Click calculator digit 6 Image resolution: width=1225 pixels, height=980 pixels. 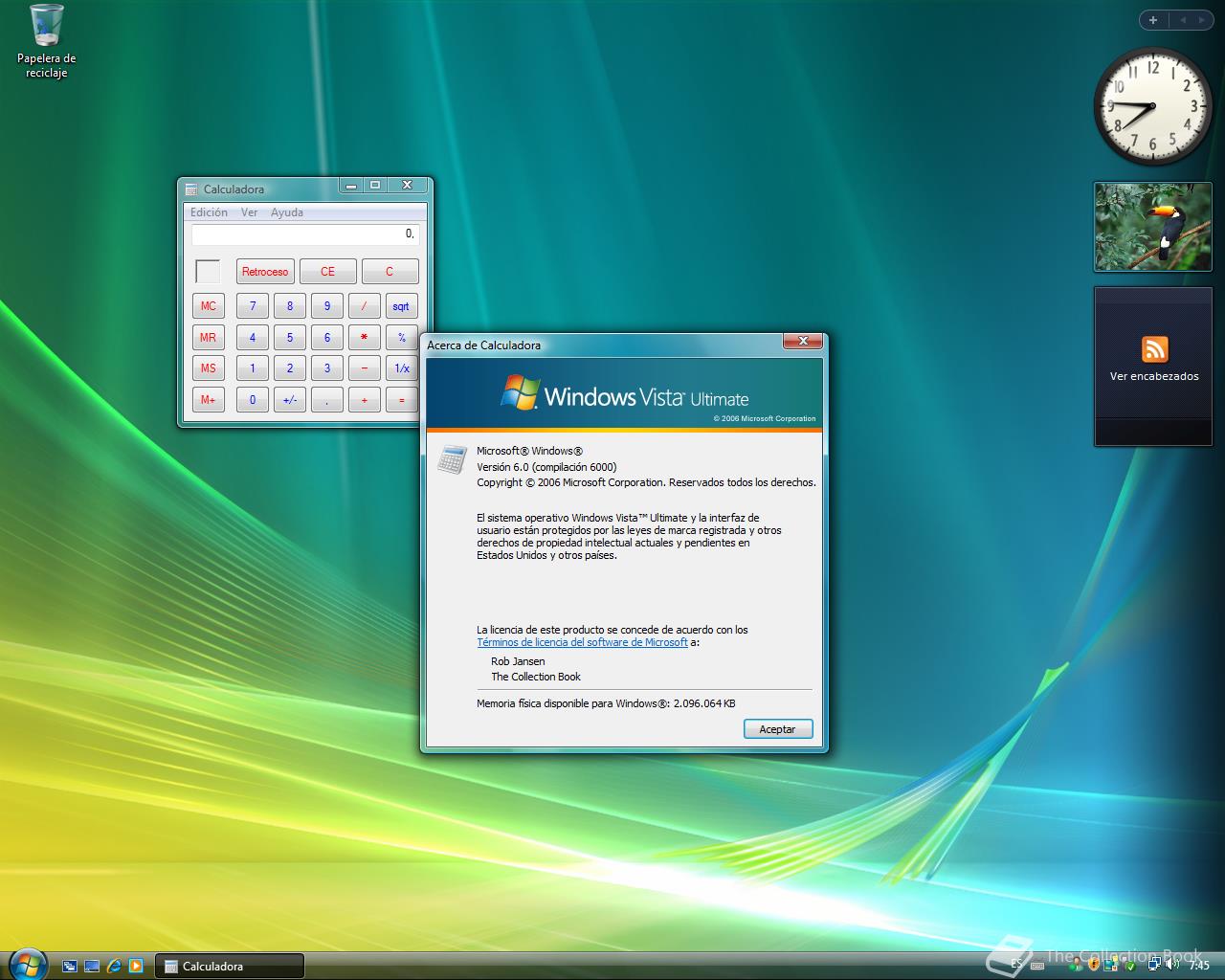click(x=327, y=338)
